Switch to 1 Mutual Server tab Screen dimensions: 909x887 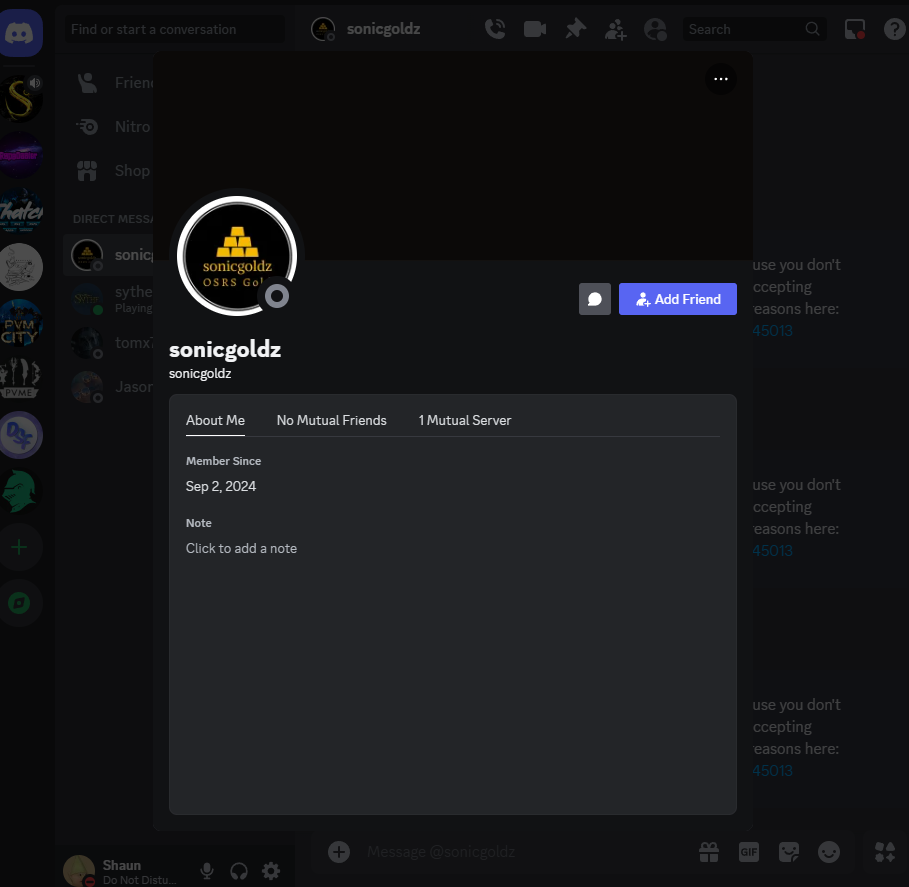click(465, 420)
